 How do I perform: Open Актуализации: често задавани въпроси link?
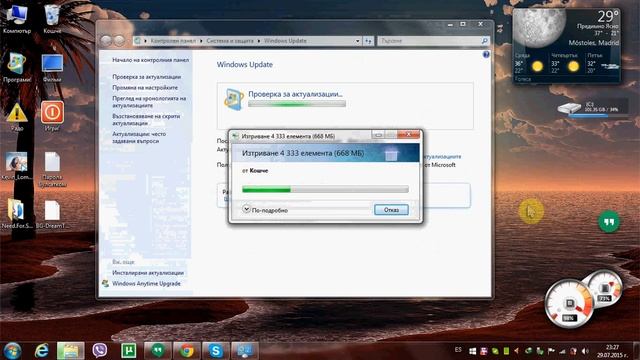coord(139,137)
